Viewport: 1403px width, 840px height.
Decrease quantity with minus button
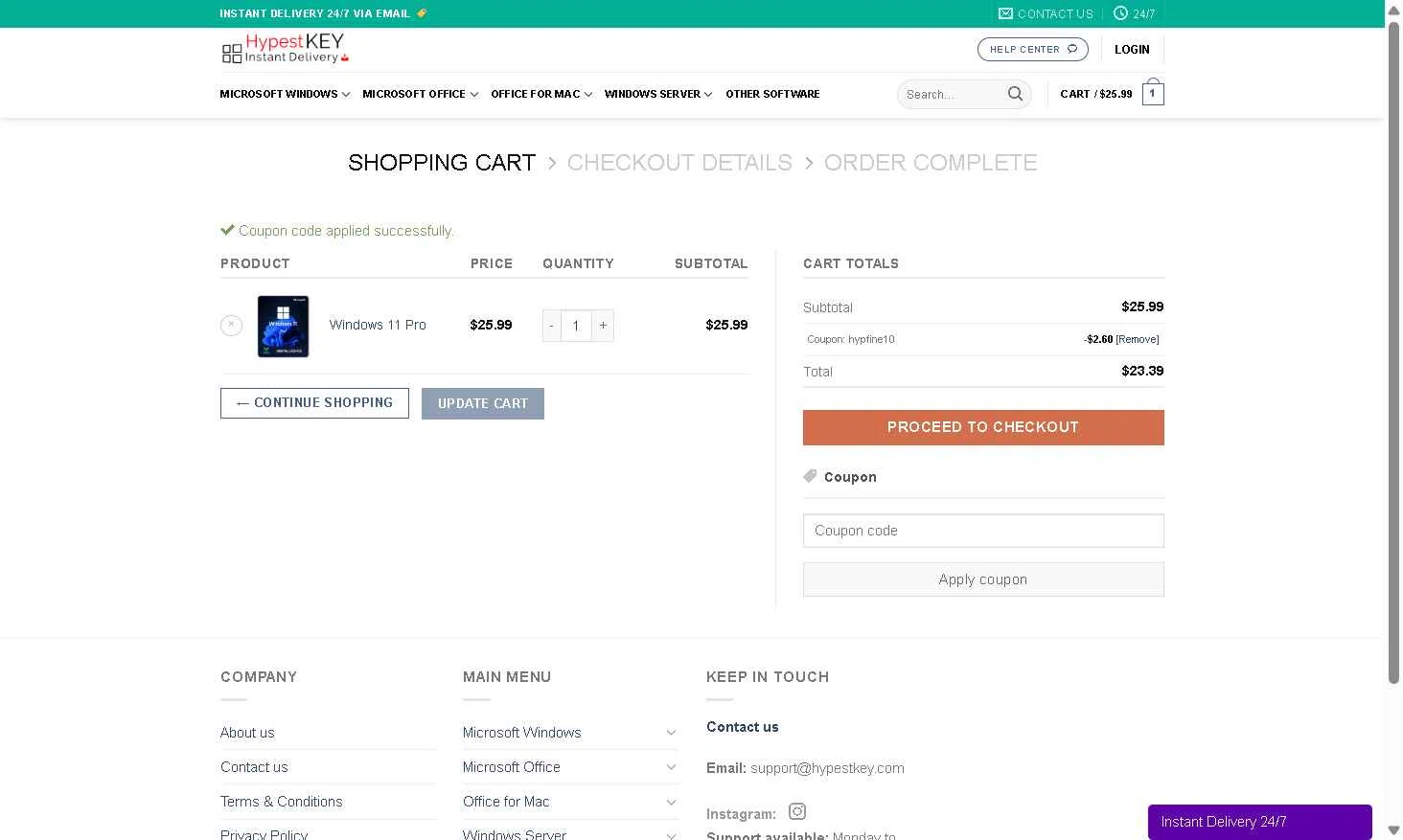(x=551, y=326)
